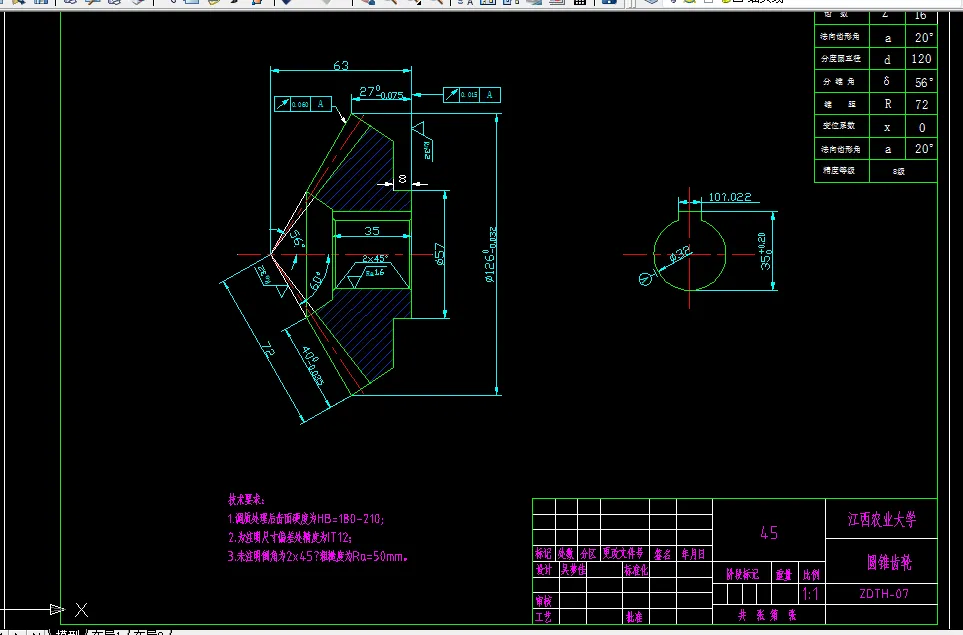Select the "年月日" column header

(693, 554)
